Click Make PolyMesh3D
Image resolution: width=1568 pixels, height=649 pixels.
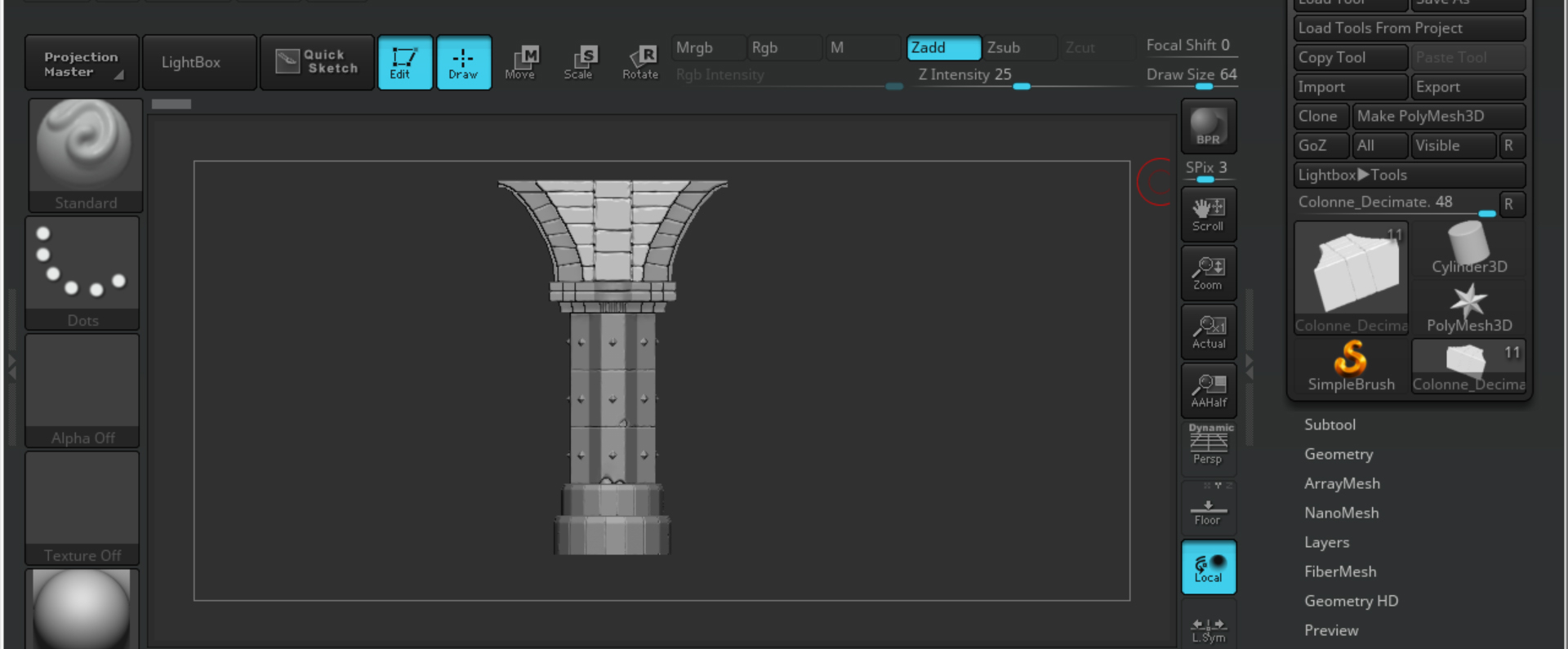coord(1439,117)
